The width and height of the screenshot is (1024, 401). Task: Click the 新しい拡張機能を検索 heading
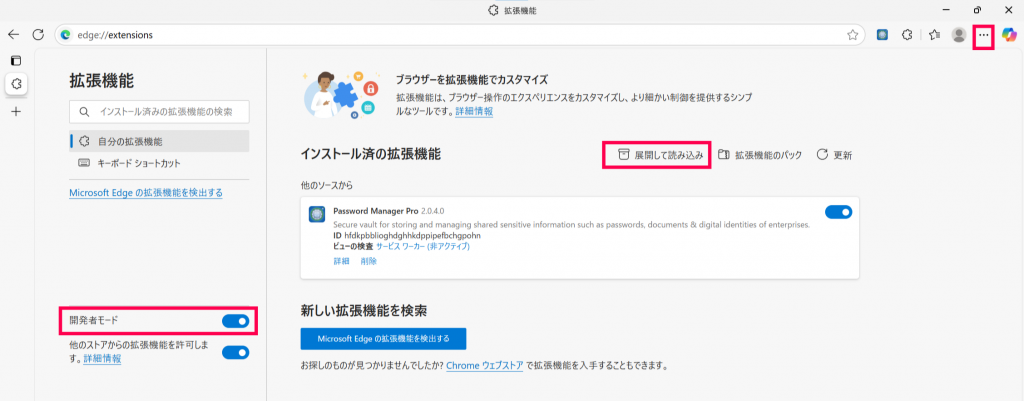(x=364, y=310)
